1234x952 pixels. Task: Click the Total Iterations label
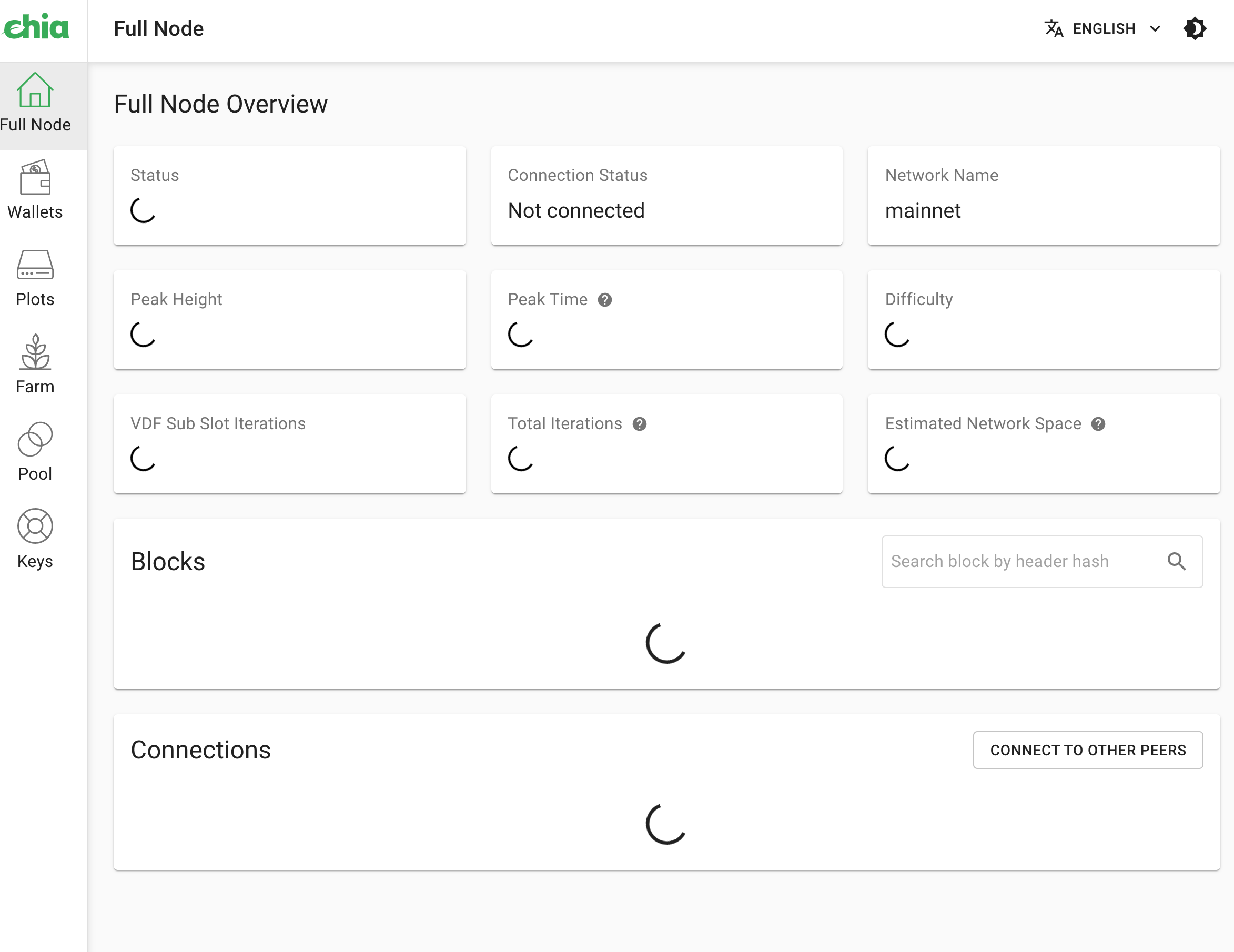pyautogui.click(x=565, y=424)
